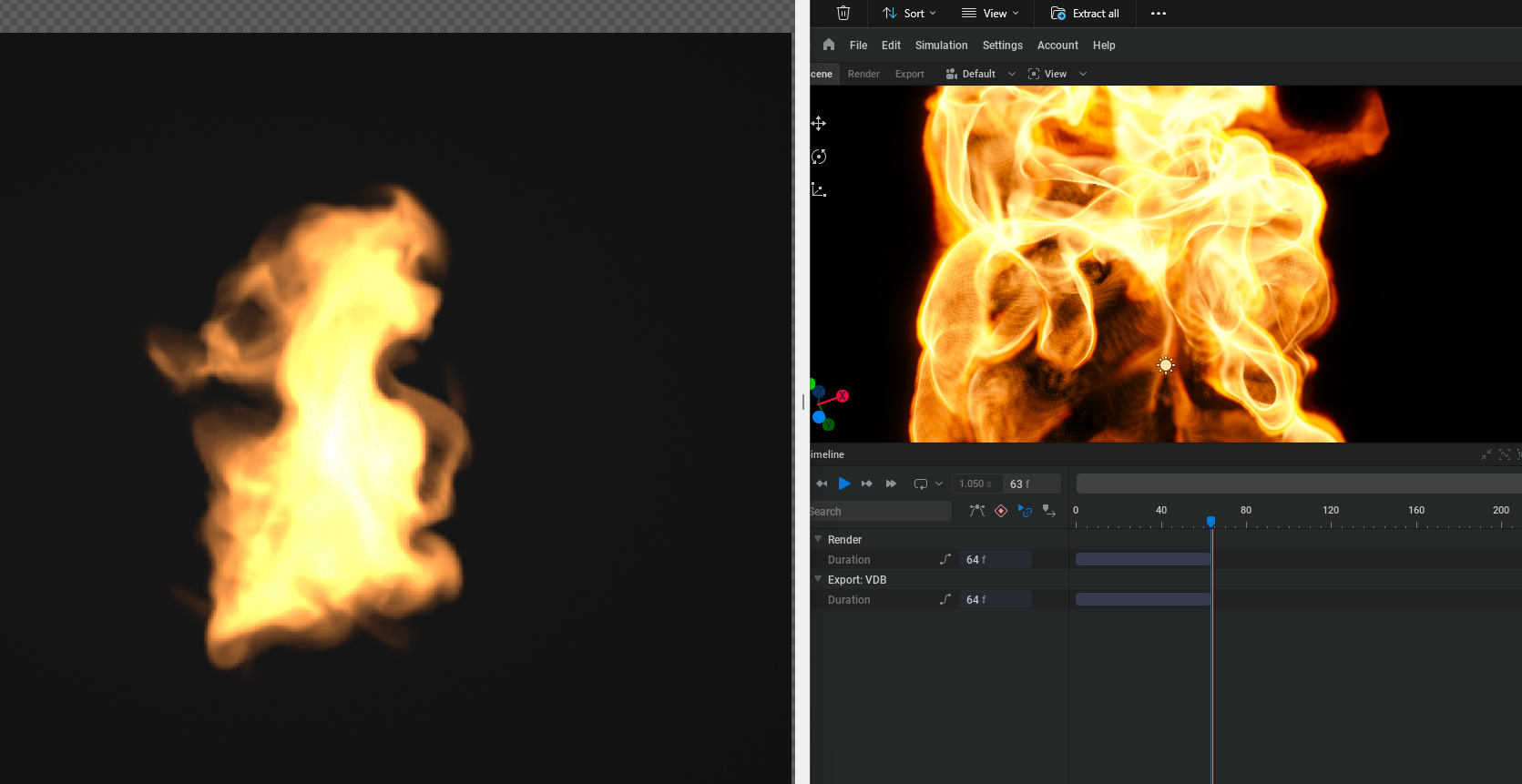Open the Default workspace dropdown
The image size is (1522, 784).
coord(980,74)
